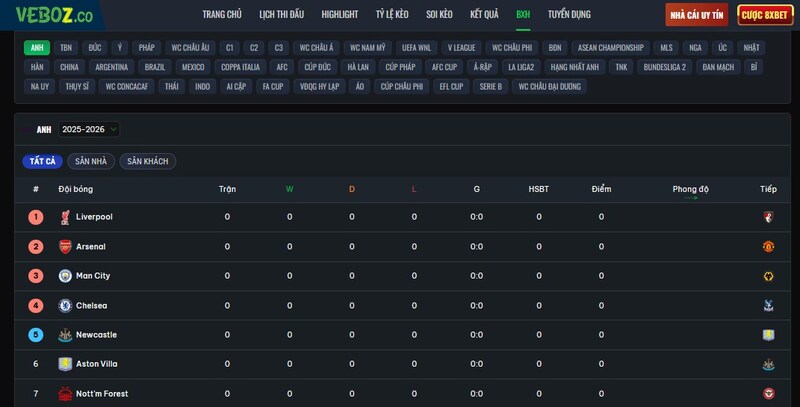Click NHÀ CÁI UY TÍN button
This screenshot has width=800, height=407.
(x=696, y=15)
